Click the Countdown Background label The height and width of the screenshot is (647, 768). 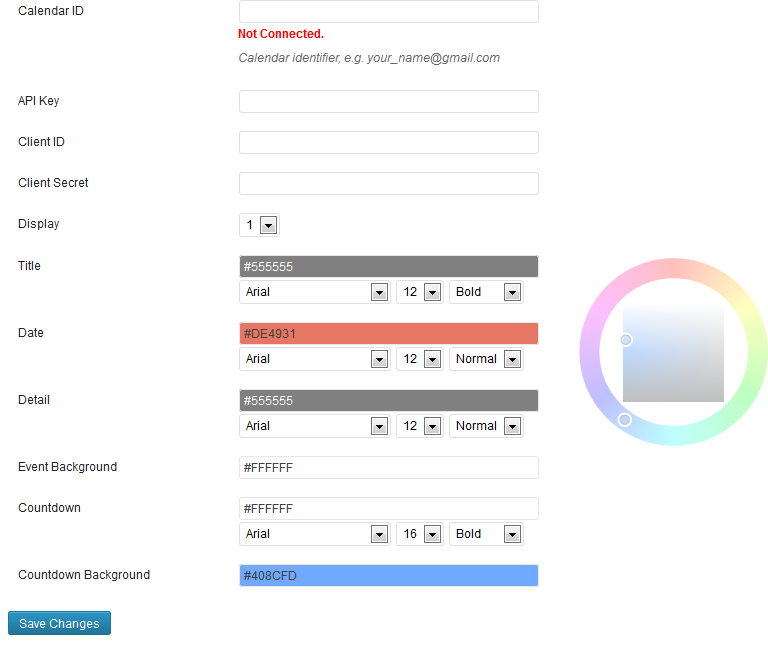point(84,575)
